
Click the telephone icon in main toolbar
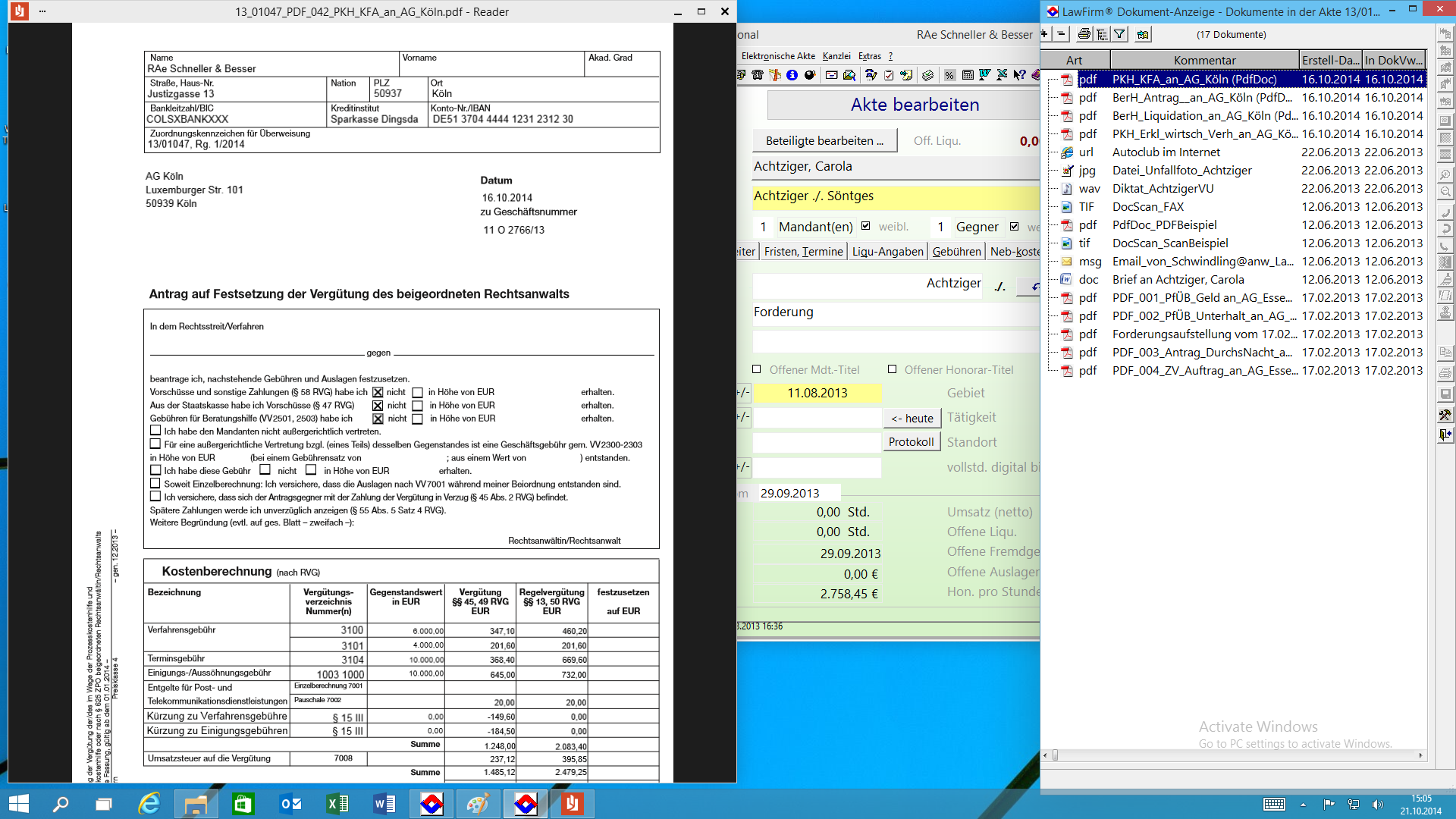coord(757,75)
